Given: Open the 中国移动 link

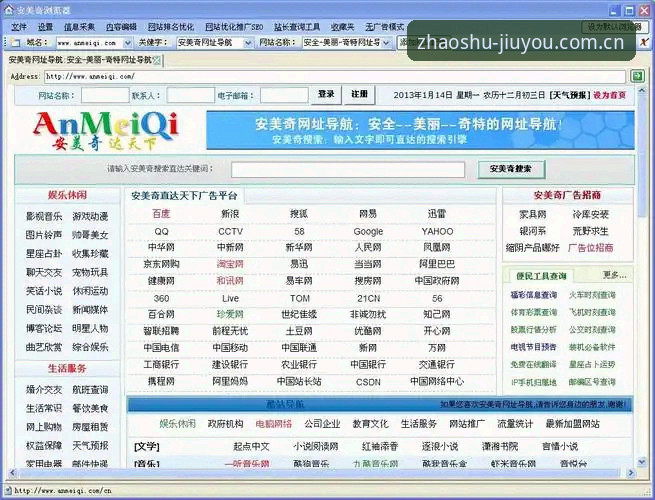Looking at the screenshot, I should 230,348.
